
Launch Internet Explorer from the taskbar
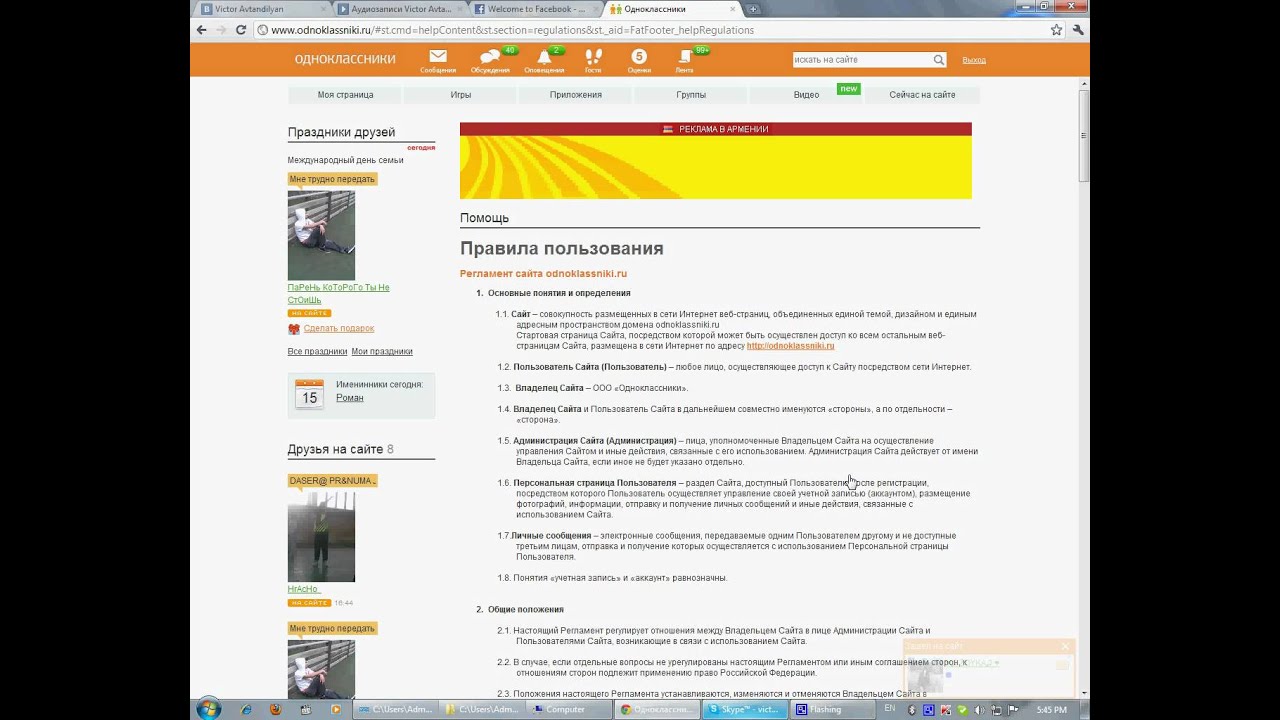(x=246, y=710)
